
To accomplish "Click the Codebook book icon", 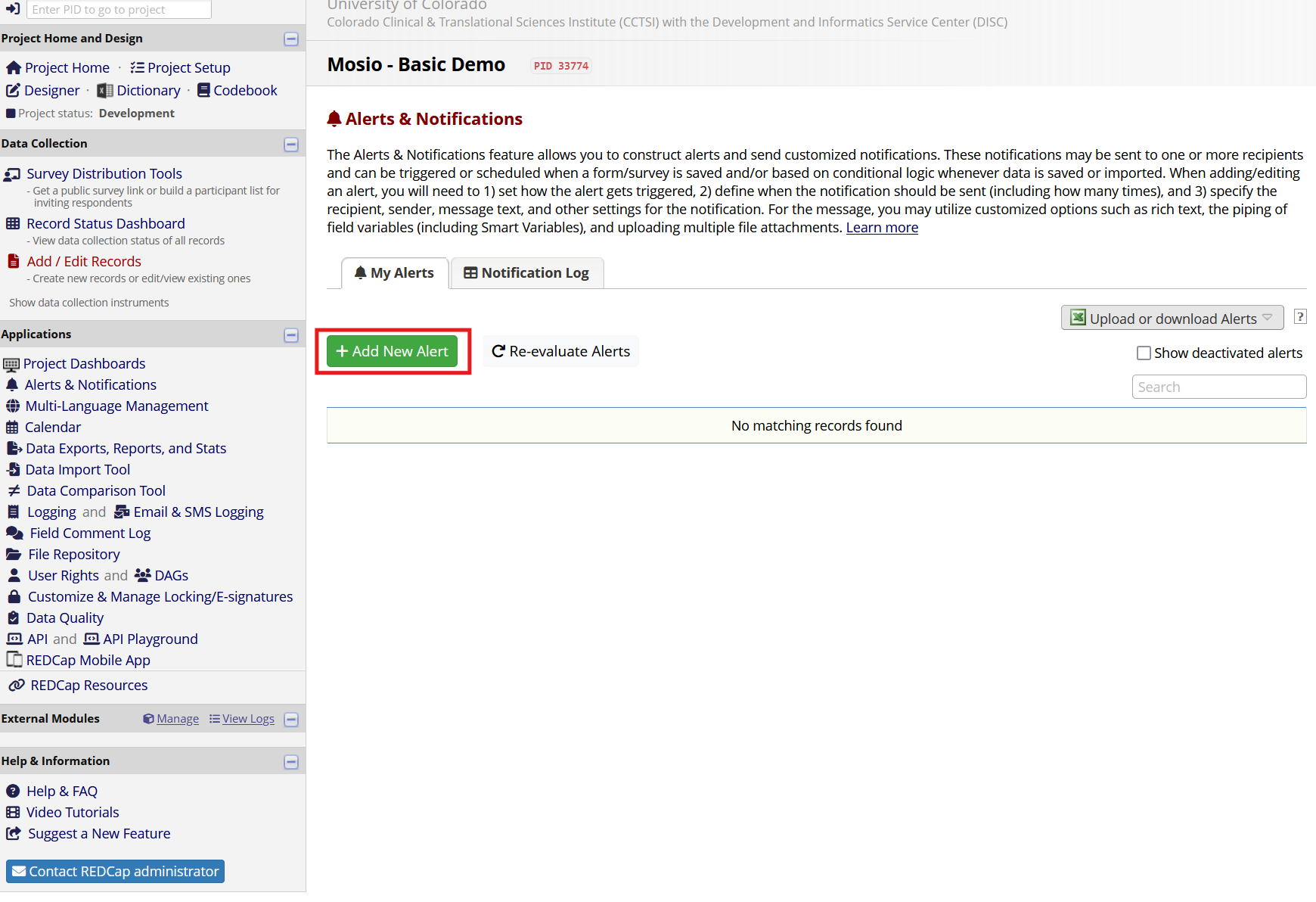I will tap(203, 90).
